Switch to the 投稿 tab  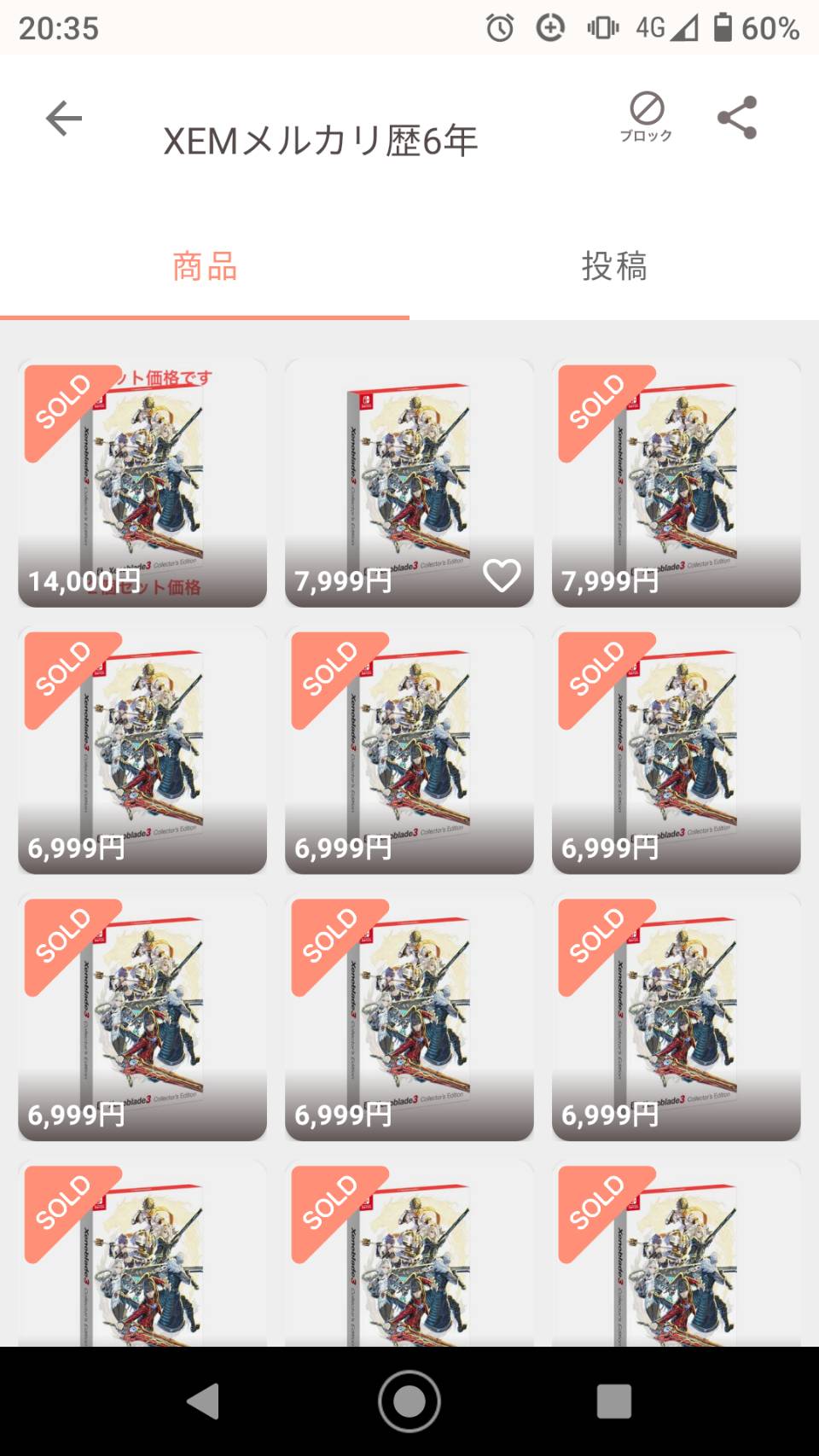point(614,267)
